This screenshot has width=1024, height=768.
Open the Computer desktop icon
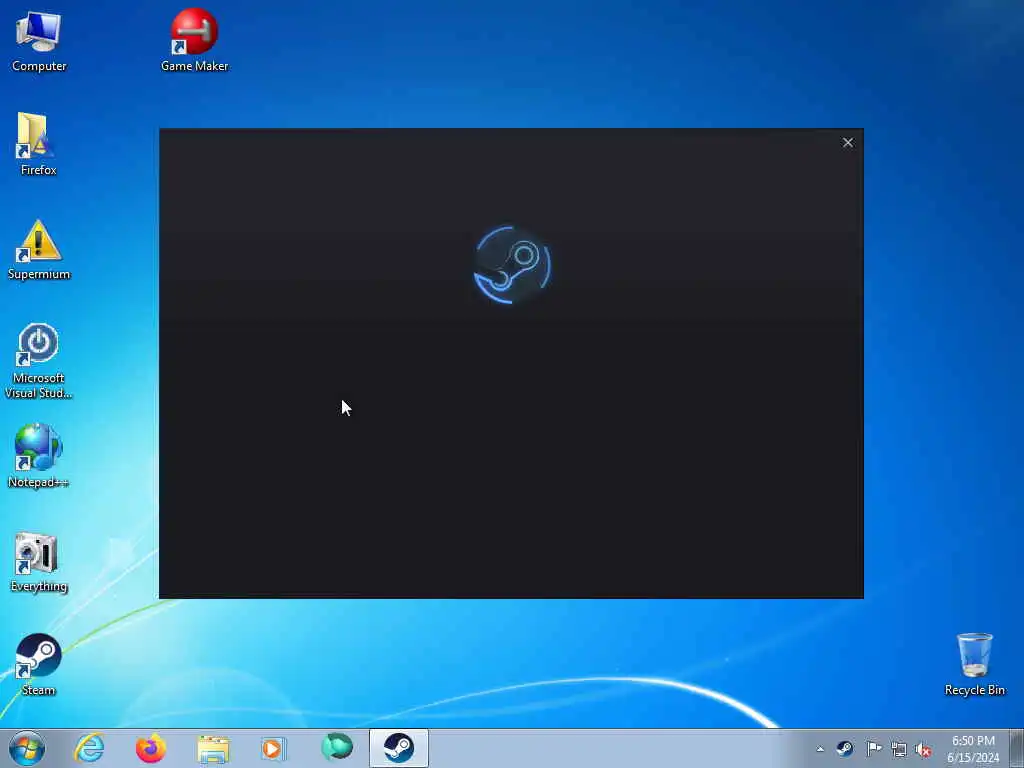point(39,39)
